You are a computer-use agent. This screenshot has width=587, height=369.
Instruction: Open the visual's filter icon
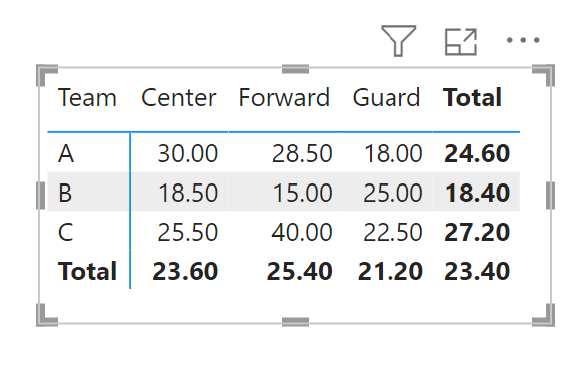pos(398,41)
